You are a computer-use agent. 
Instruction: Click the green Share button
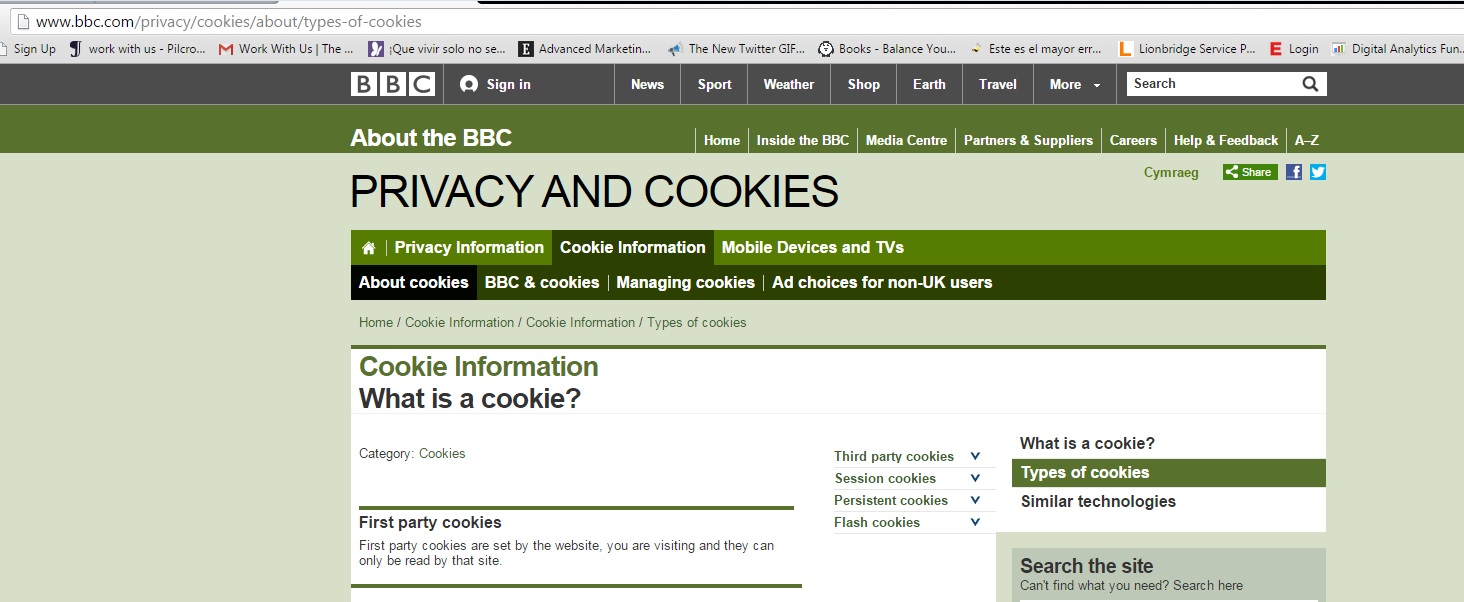coord(1250,172)
